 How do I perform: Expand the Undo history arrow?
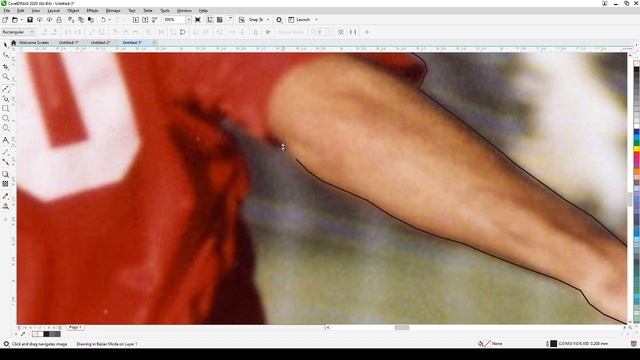(109, 20)
